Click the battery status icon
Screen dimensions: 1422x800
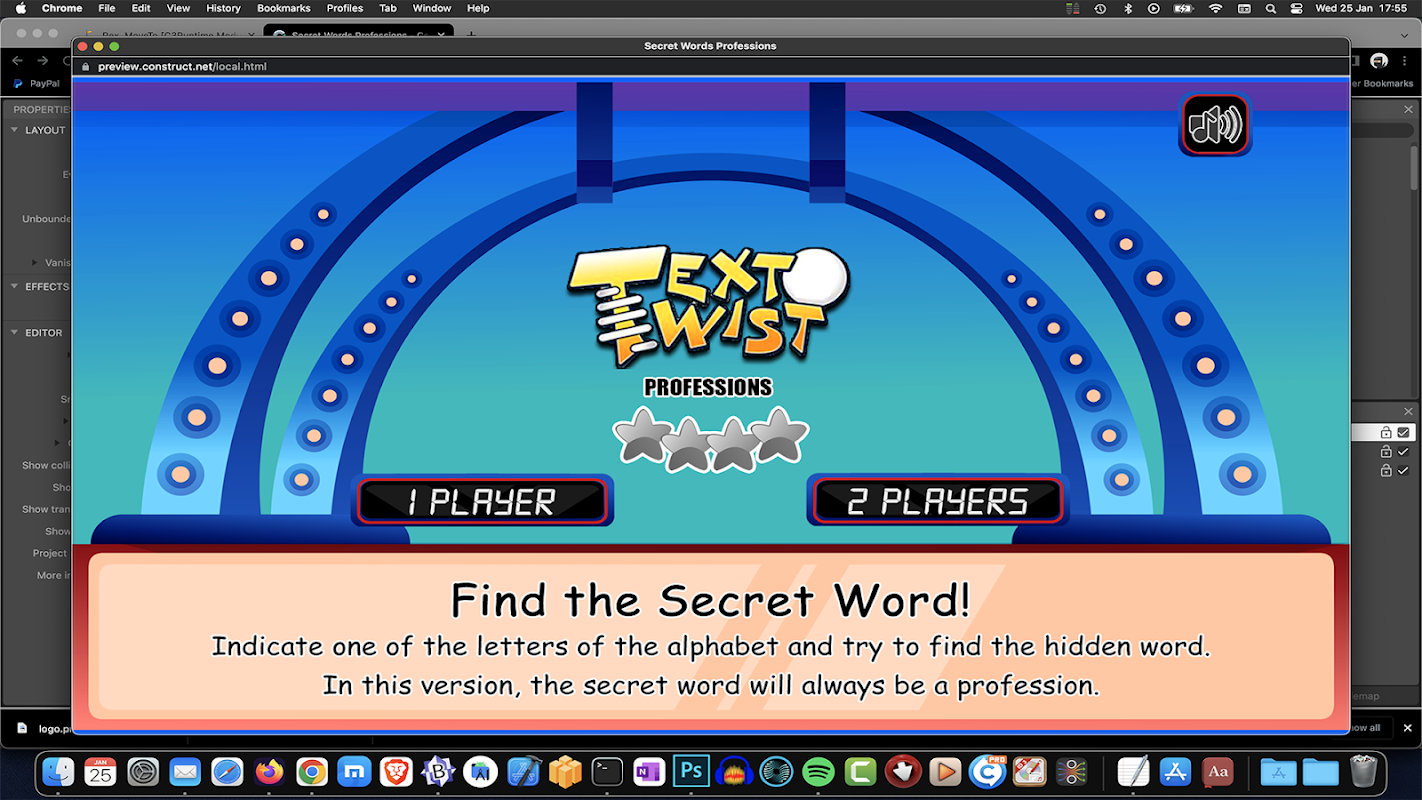click(1184, 8)
